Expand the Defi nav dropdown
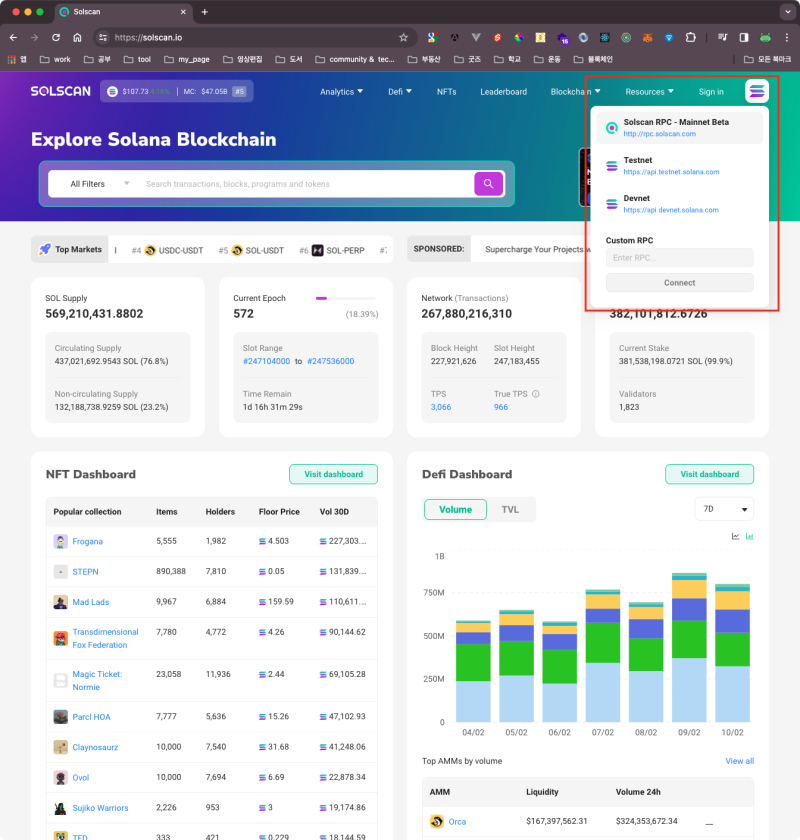The image size is (800, 840). pos(400,92)
